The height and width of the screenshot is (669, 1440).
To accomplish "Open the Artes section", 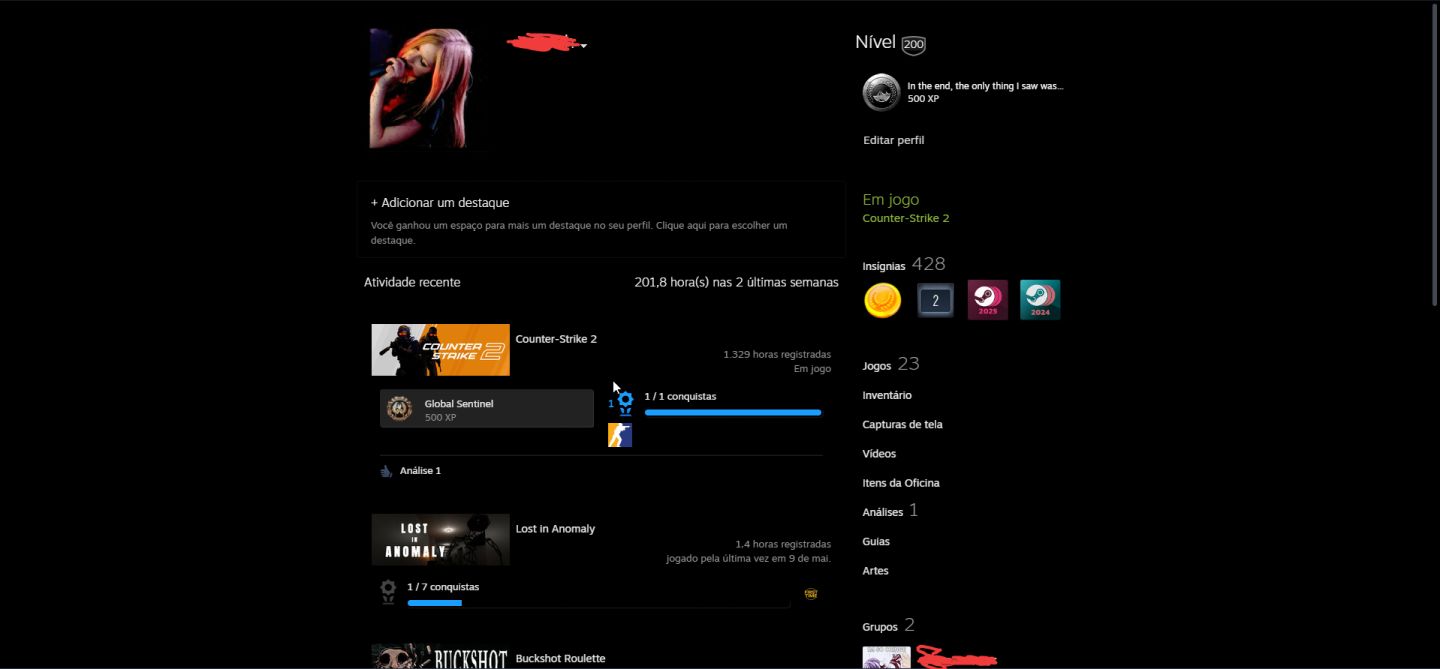I will (x=876, y=570).
